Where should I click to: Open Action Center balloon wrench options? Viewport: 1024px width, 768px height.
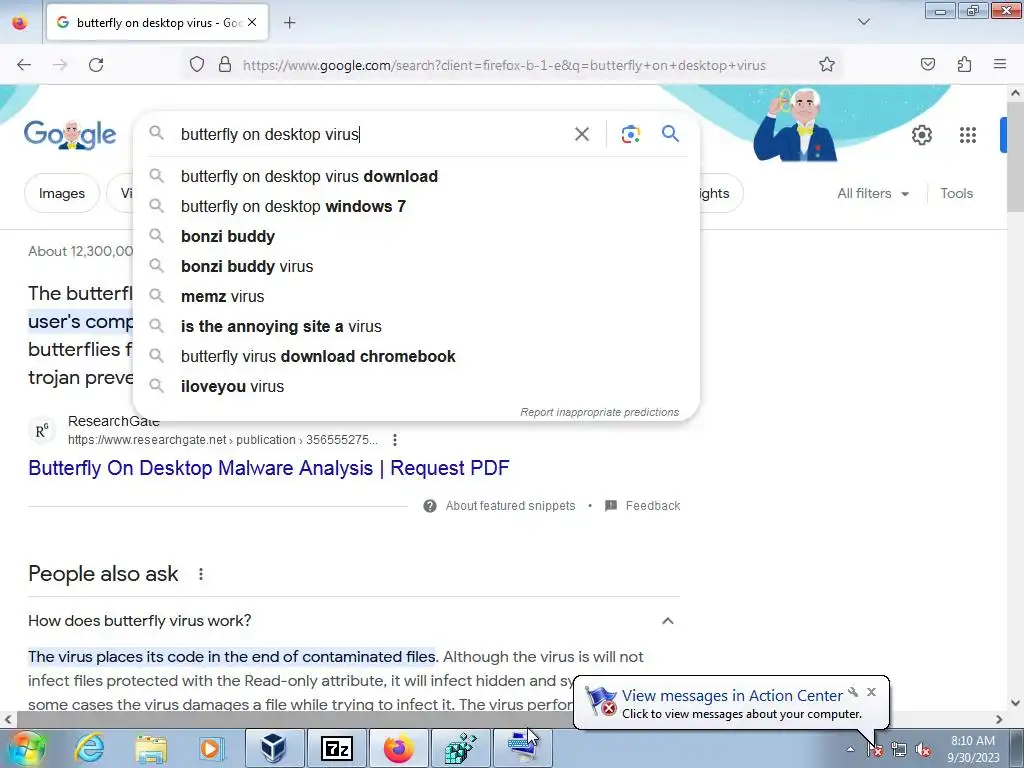[853, 692]
